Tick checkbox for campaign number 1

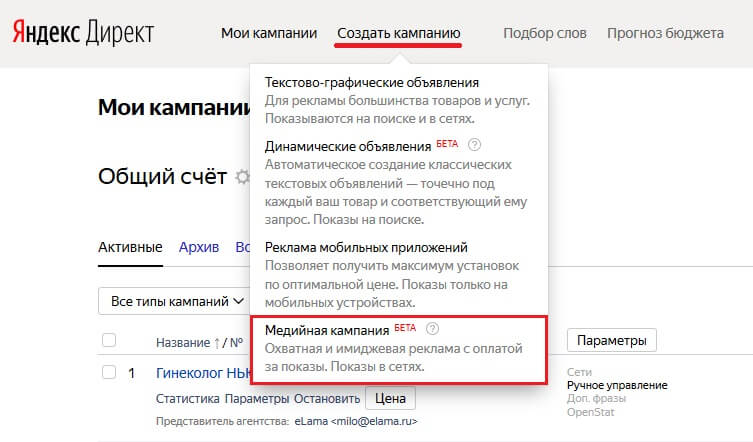pos(109,372)
